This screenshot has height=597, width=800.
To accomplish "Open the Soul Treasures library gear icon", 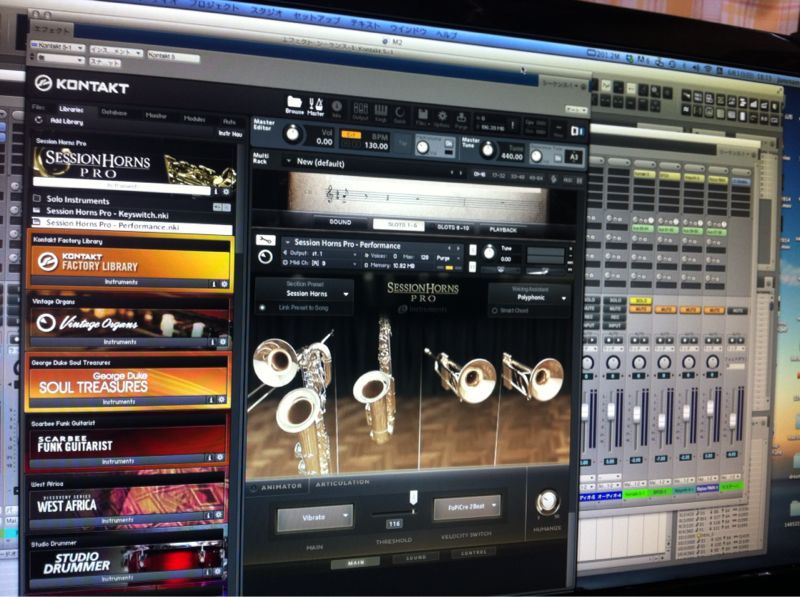I will point(221,400).
